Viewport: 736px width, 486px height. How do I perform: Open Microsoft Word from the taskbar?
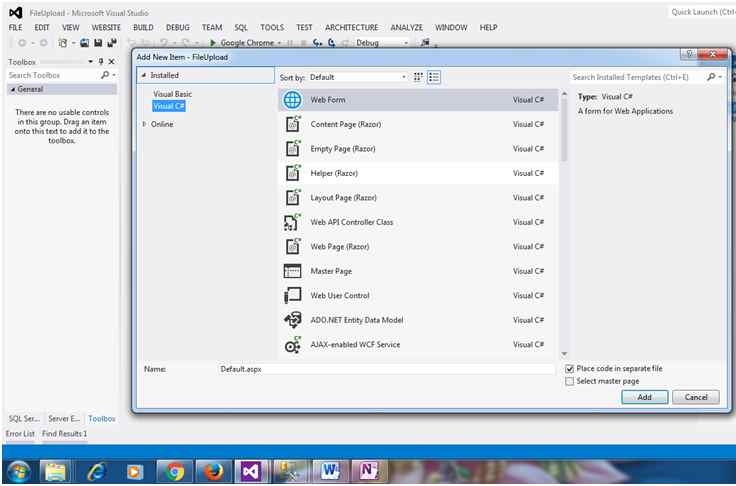click(330, 471)
